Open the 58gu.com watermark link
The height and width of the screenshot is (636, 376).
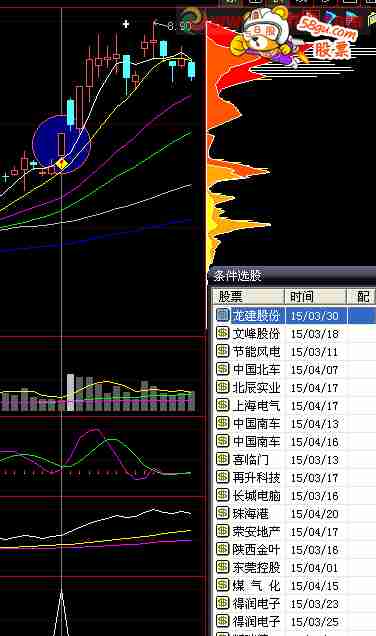point(327,27)
